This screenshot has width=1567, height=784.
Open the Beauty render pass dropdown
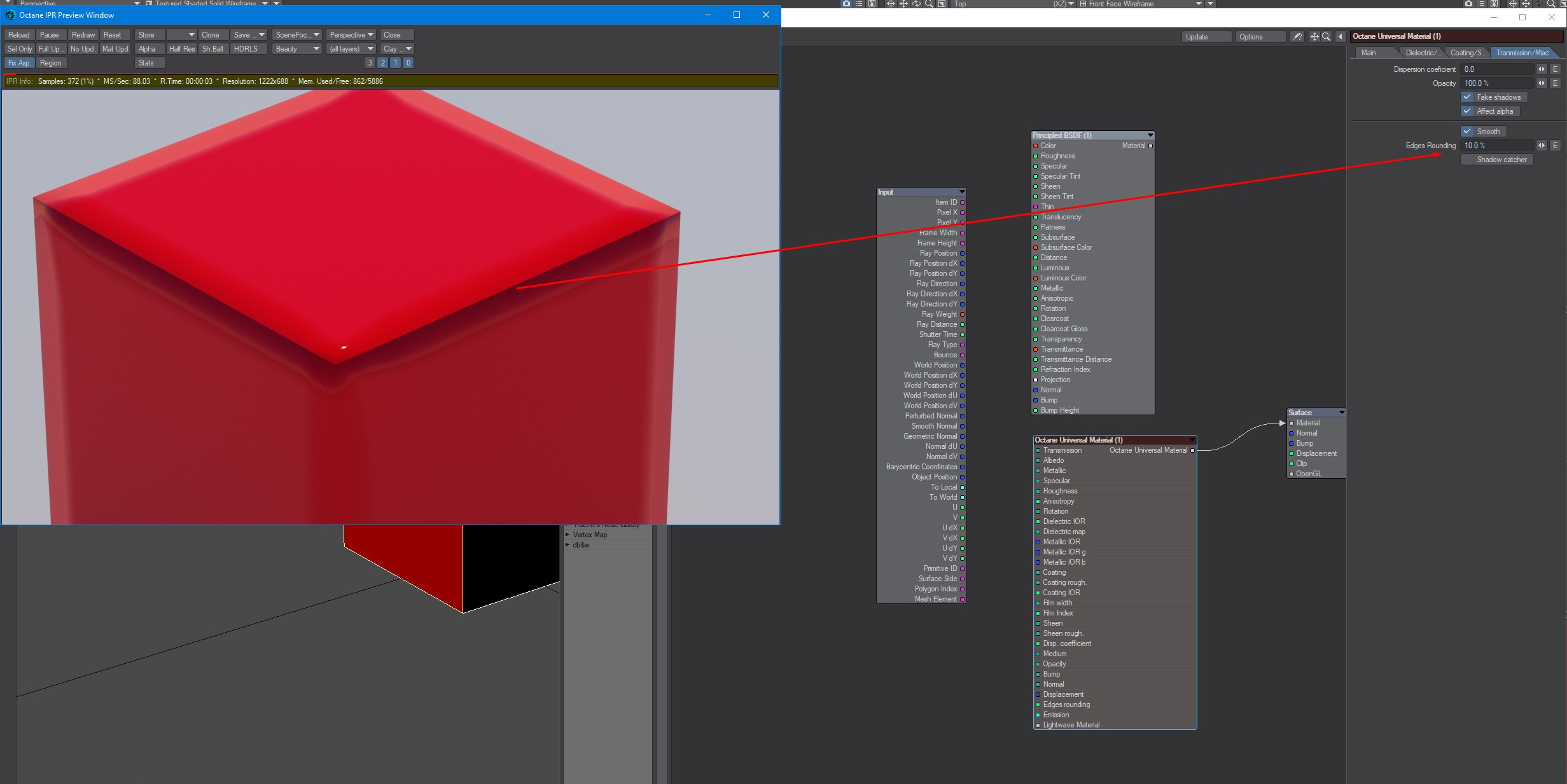click(x=296, y=49)
